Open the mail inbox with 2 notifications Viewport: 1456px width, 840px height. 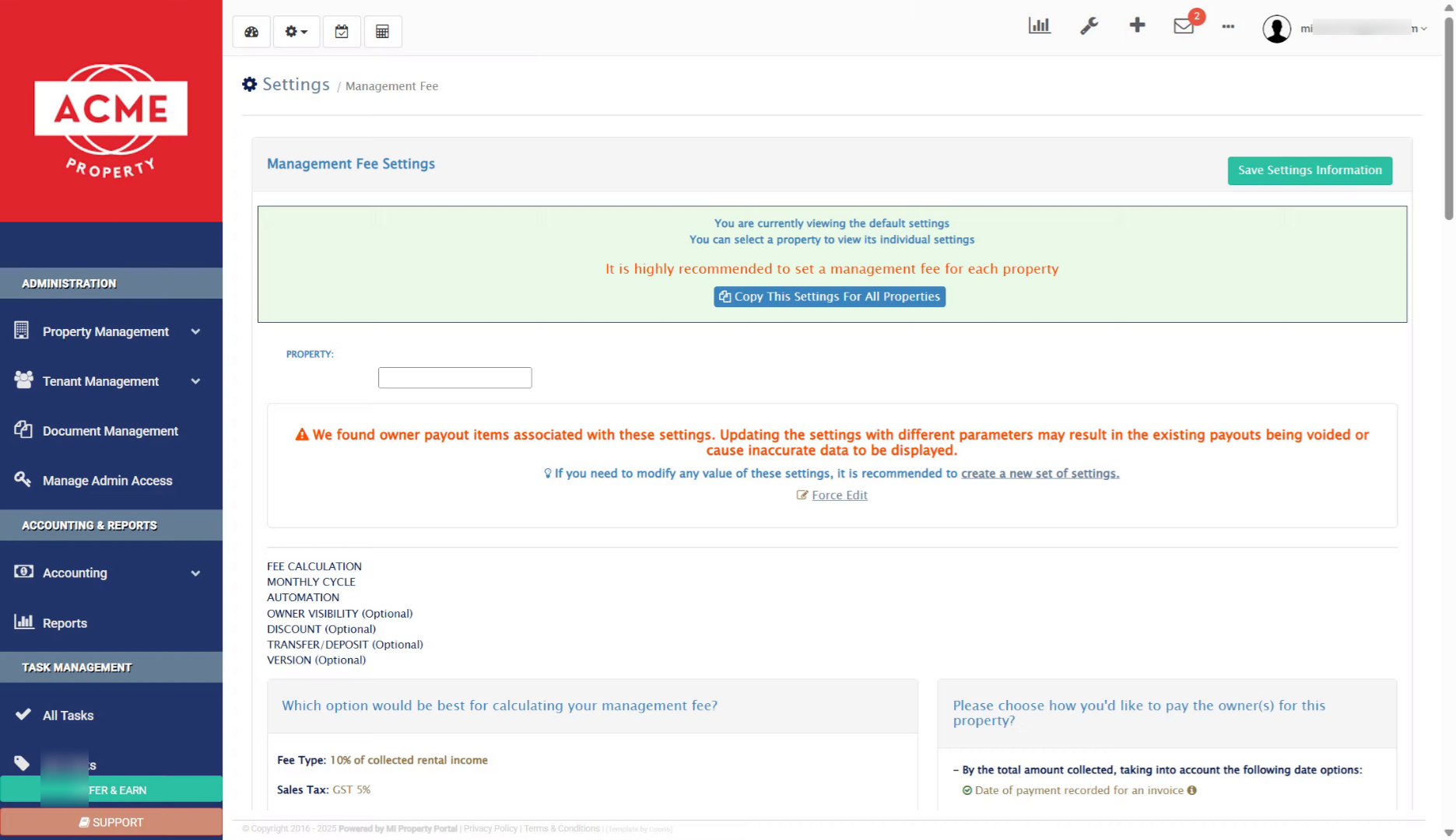tap(1184, 26)
